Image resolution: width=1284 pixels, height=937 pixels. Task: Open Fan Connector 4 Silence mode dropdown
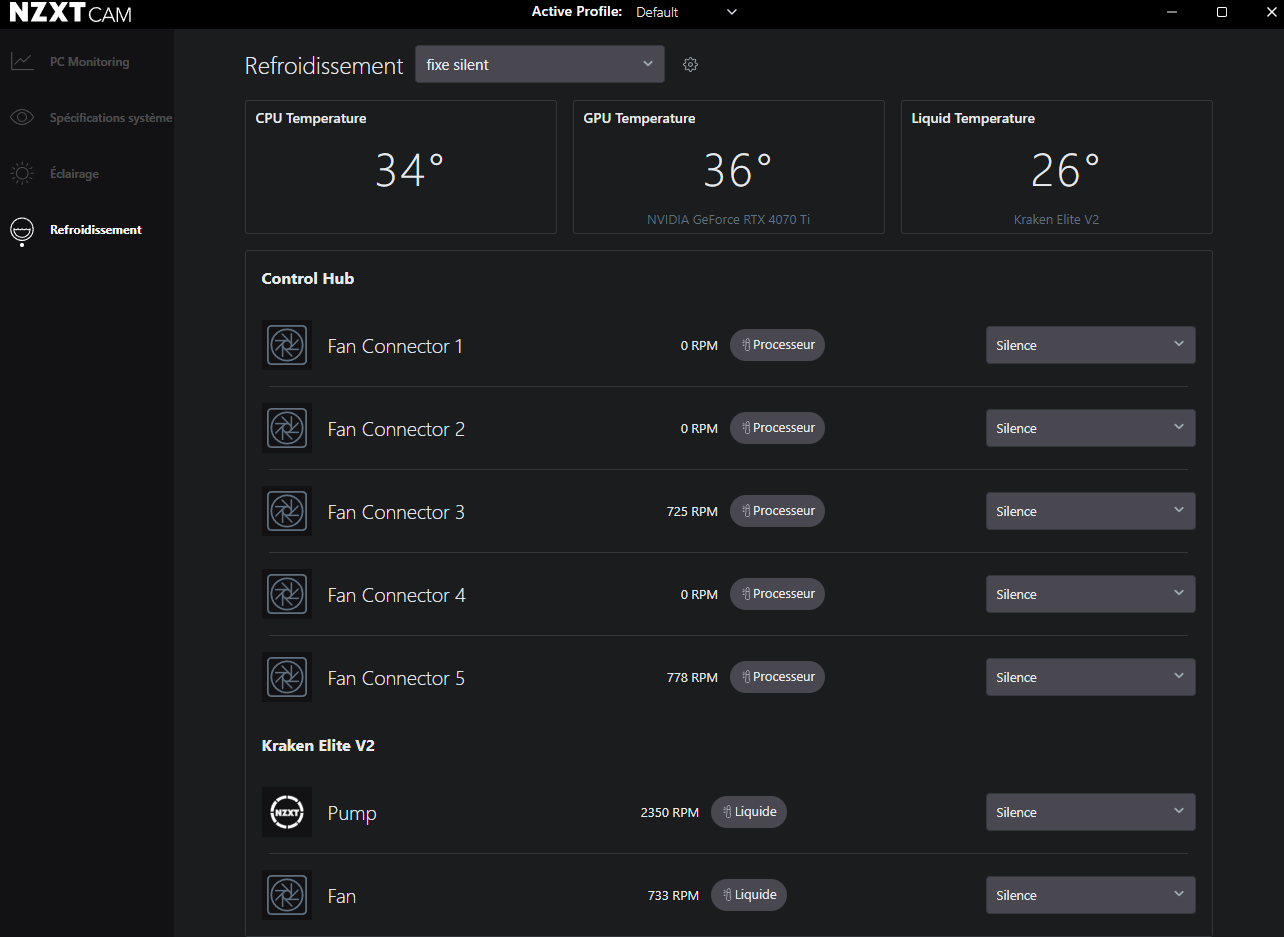coord(1090,595)
